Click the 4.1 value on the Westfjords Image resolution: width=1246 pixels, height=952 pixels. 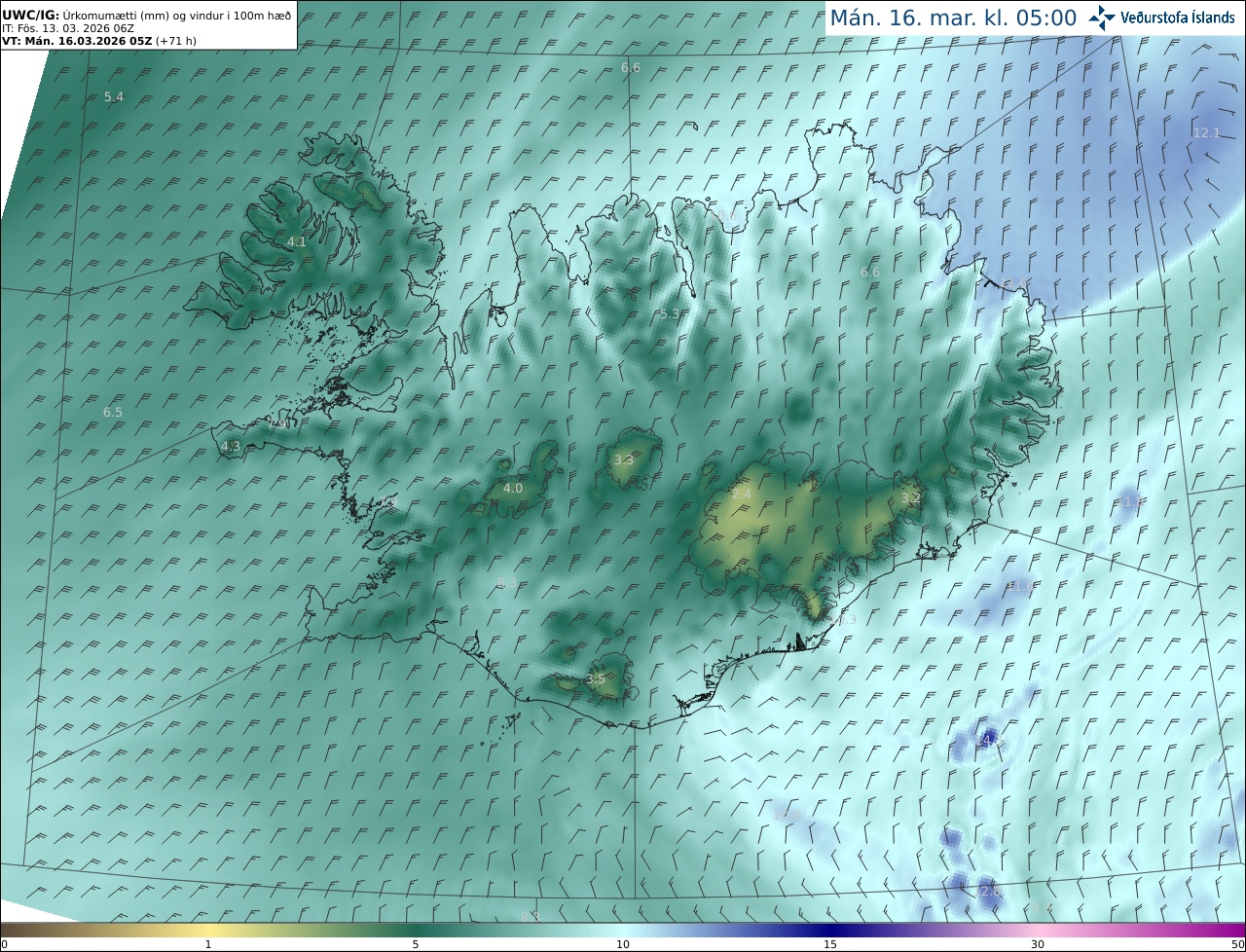(297, 241)
